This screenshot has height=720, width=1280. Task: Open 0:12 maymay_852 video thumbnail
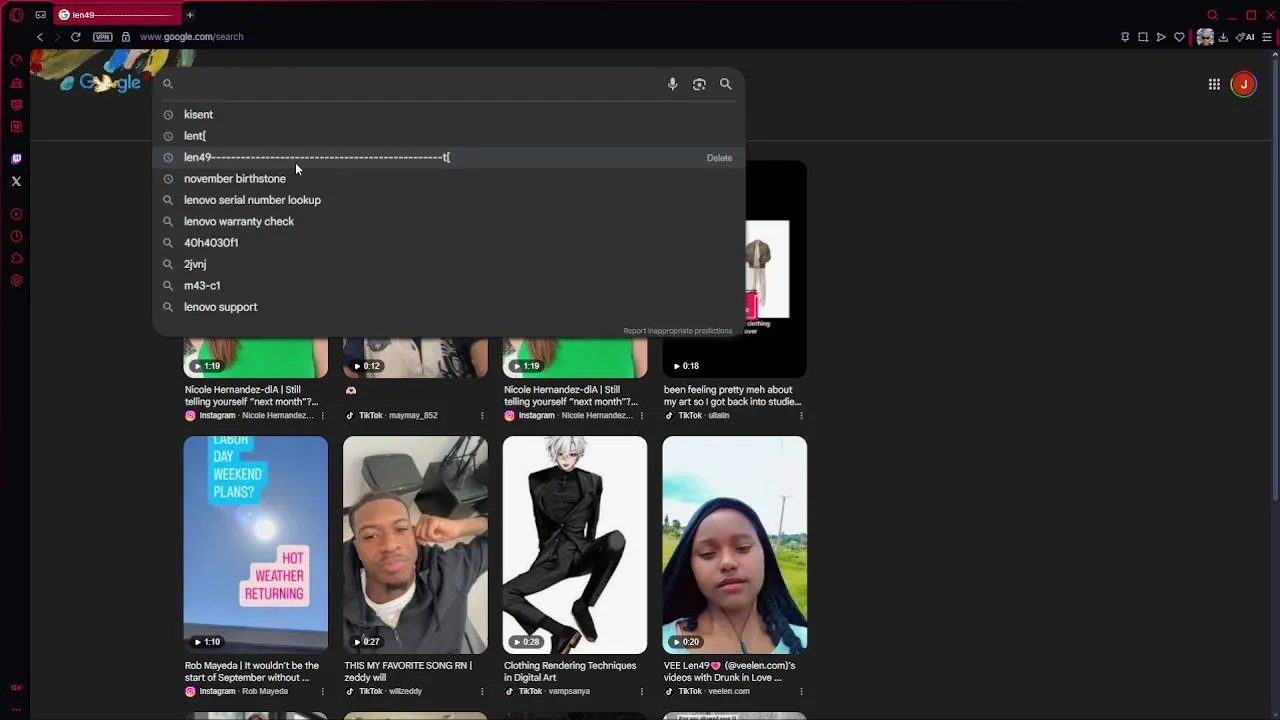point(415,358)
